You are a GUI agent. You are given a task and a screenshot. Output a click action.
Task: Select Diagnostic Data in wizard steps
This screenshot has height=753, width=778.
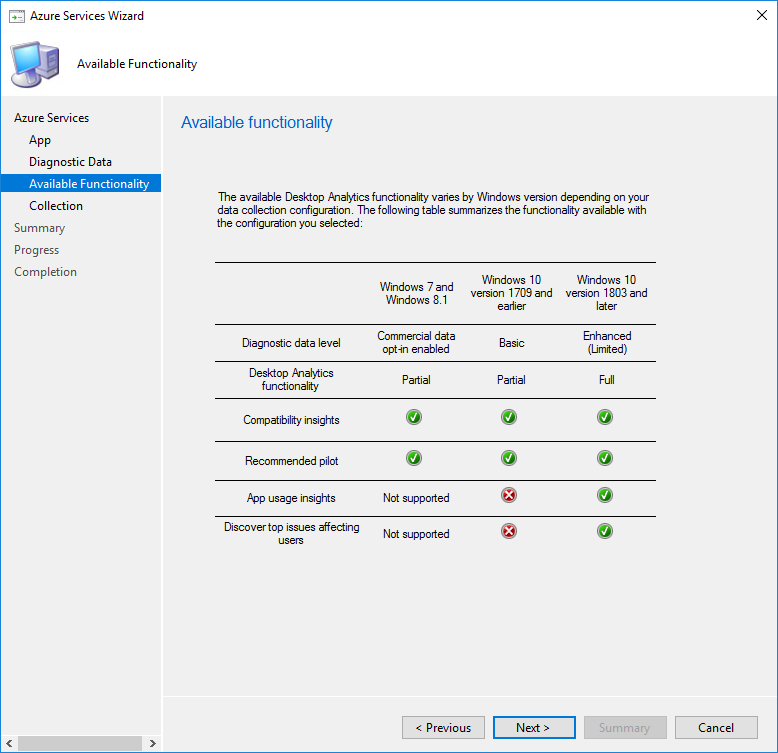click(70, 162)
